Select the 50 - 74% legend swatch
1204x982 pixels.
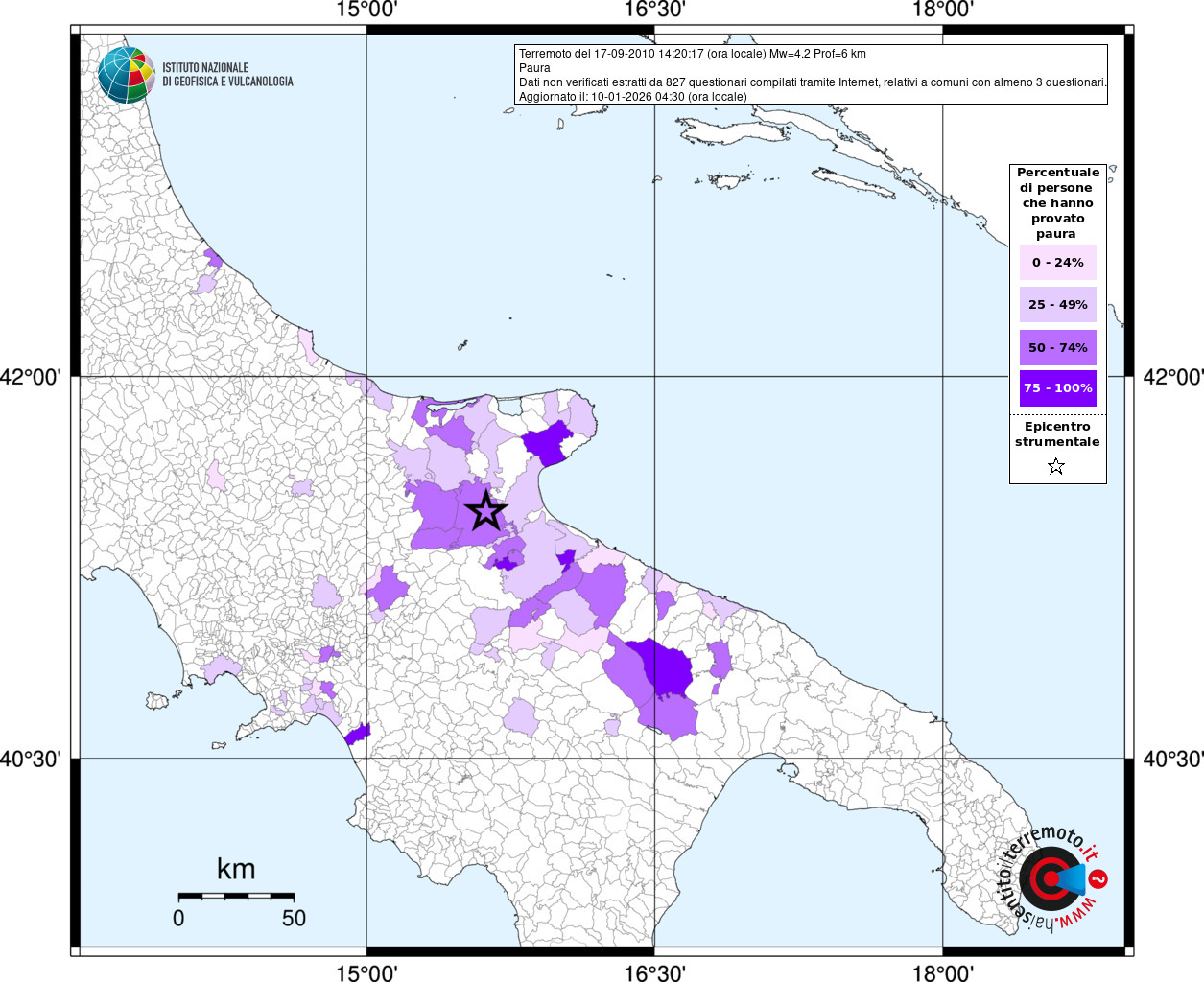(1057, 347)
